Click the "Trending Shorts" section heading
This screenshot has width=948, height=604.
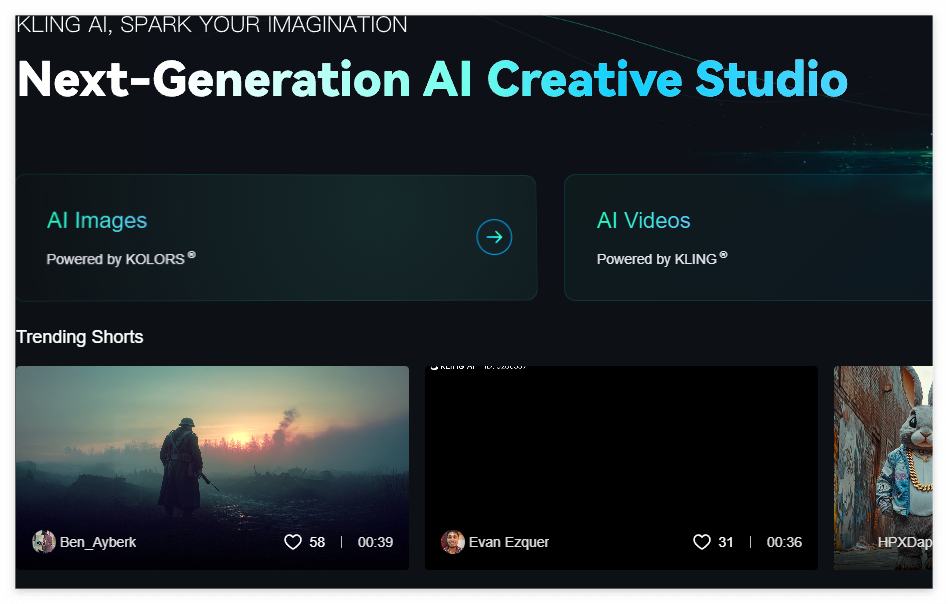[80, 337]
